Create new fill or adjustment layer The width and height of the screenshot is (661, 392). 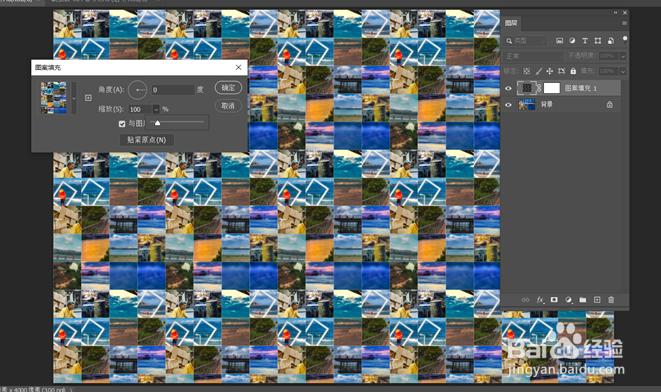coord(569,300)
